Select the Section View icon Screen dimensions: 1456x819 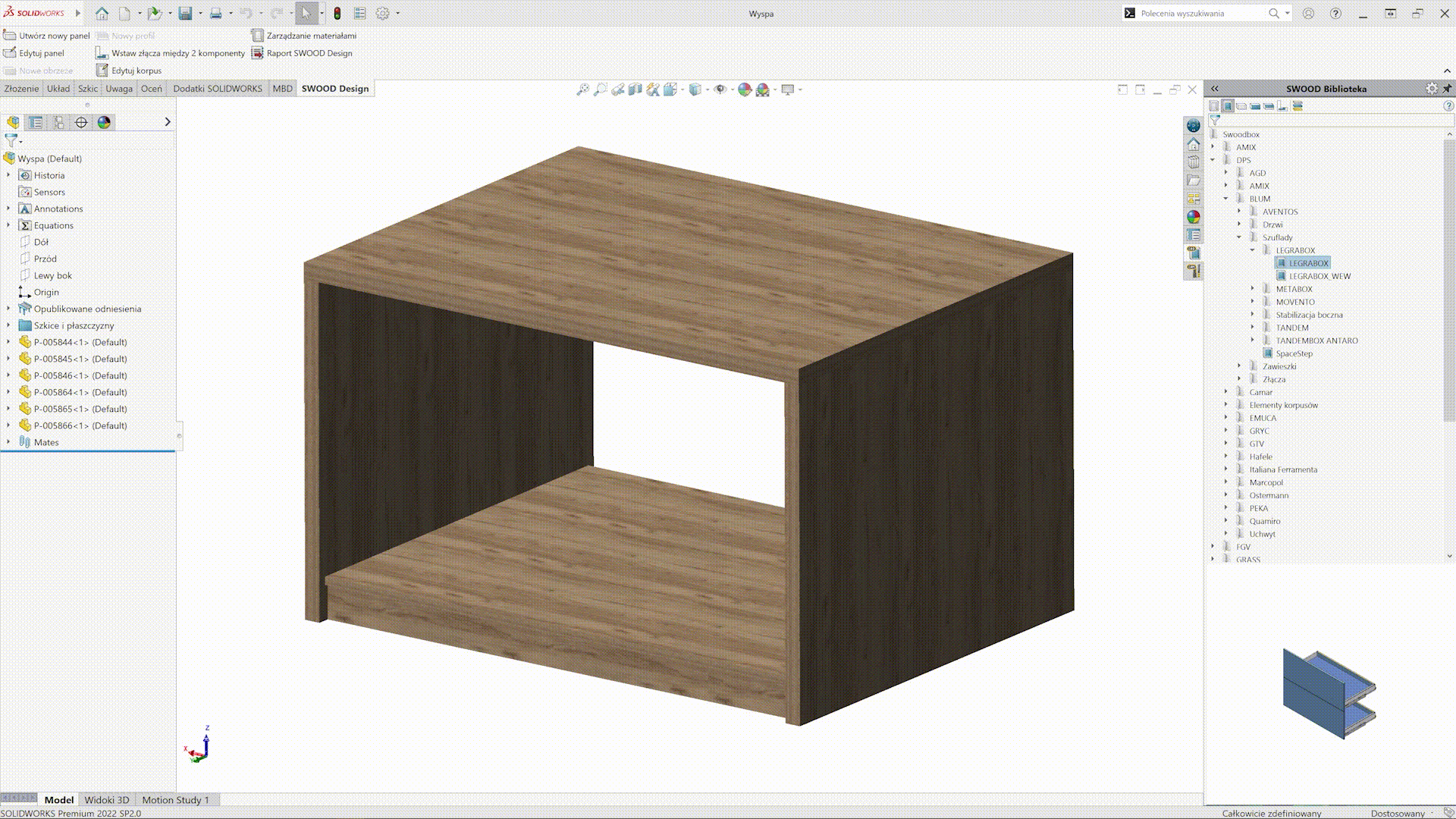635,89
